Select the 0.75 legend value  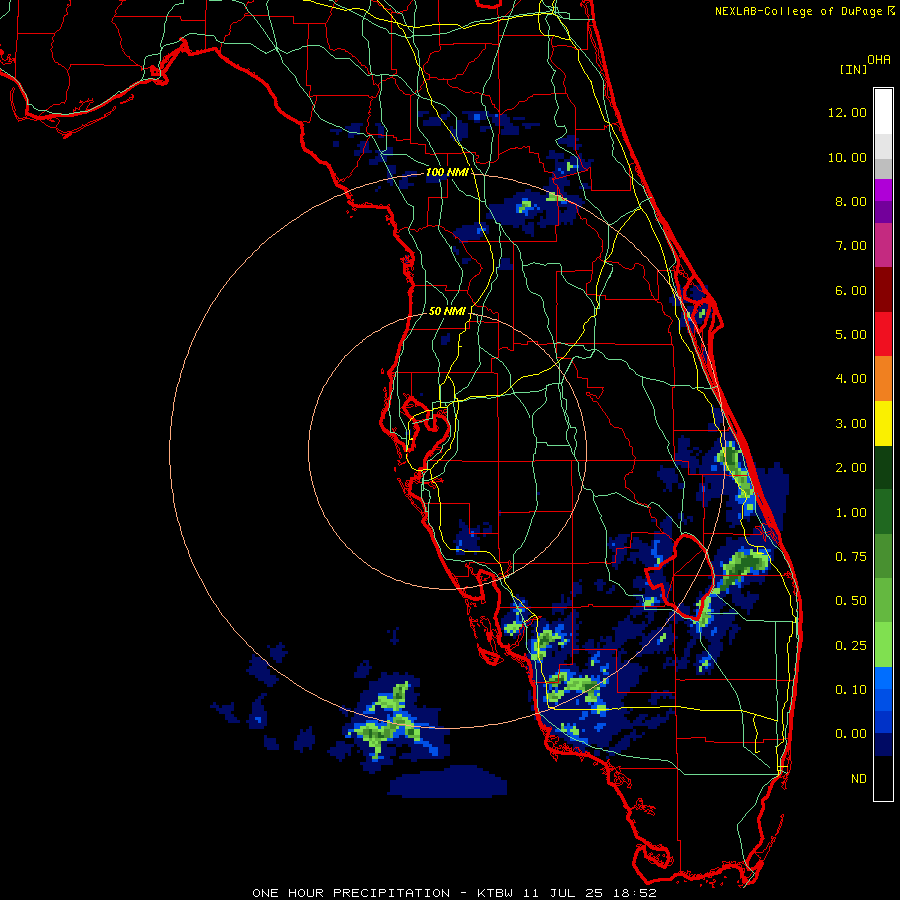[851, 557]
